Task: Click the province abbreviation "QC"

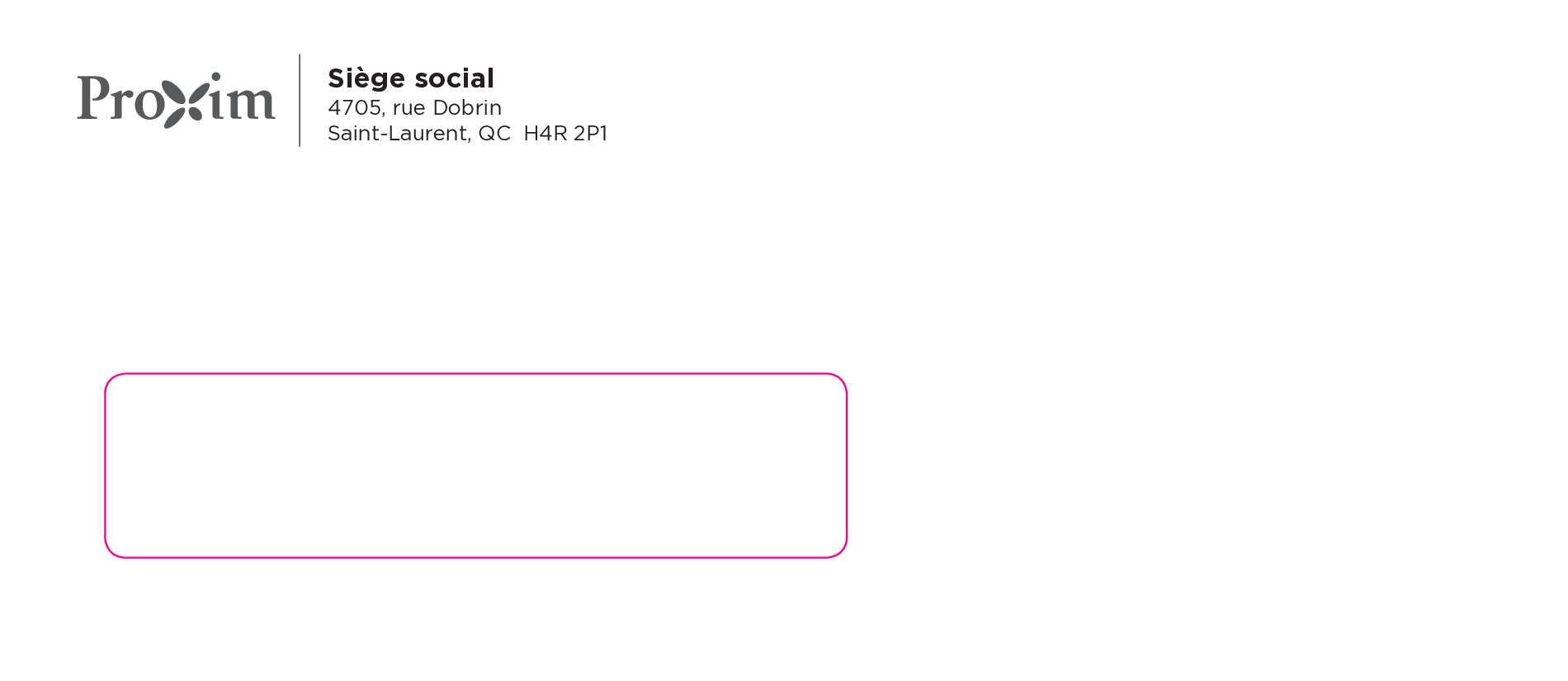Action: (x=494, y=134)
